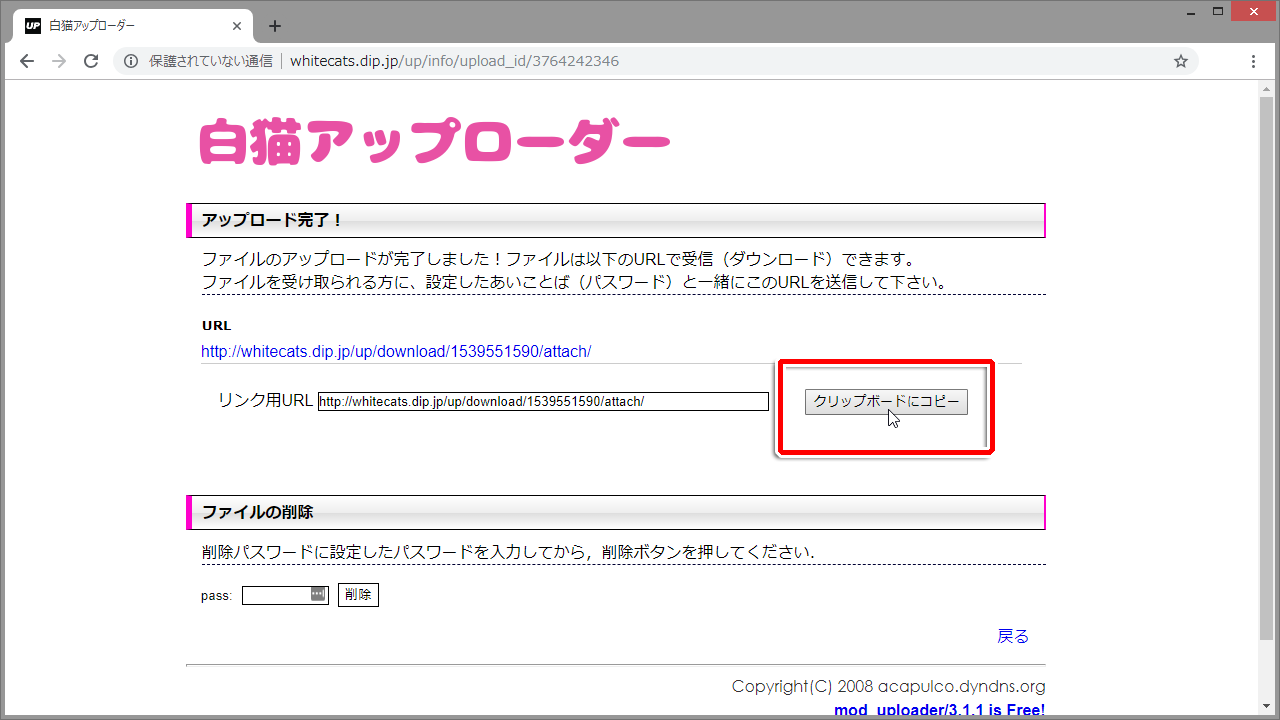
Task: Click the forward navigation arrow
Action: coord(58,61)
